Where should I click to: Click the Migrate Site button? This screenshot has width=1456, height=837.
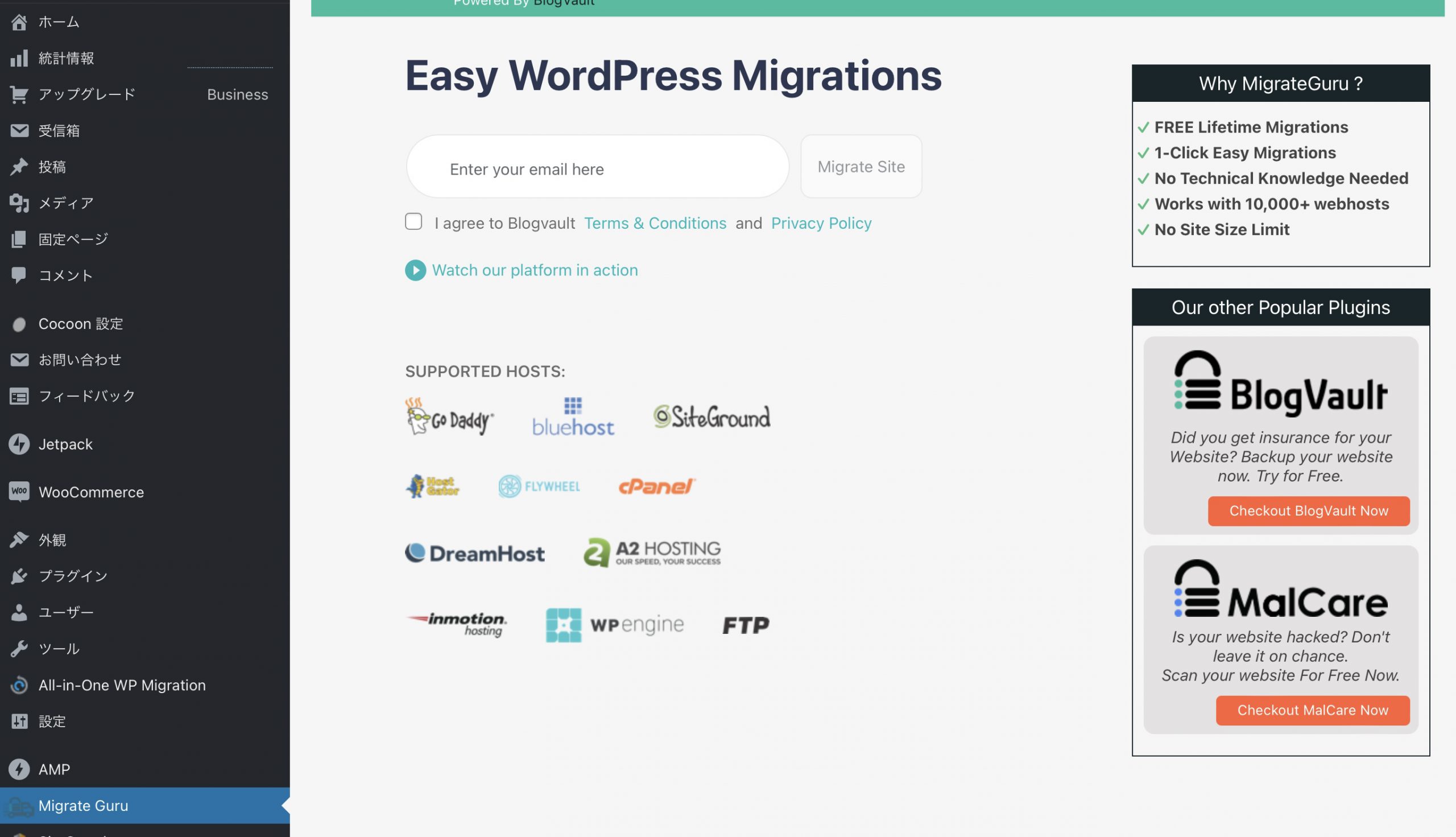[x=861, y=167]
